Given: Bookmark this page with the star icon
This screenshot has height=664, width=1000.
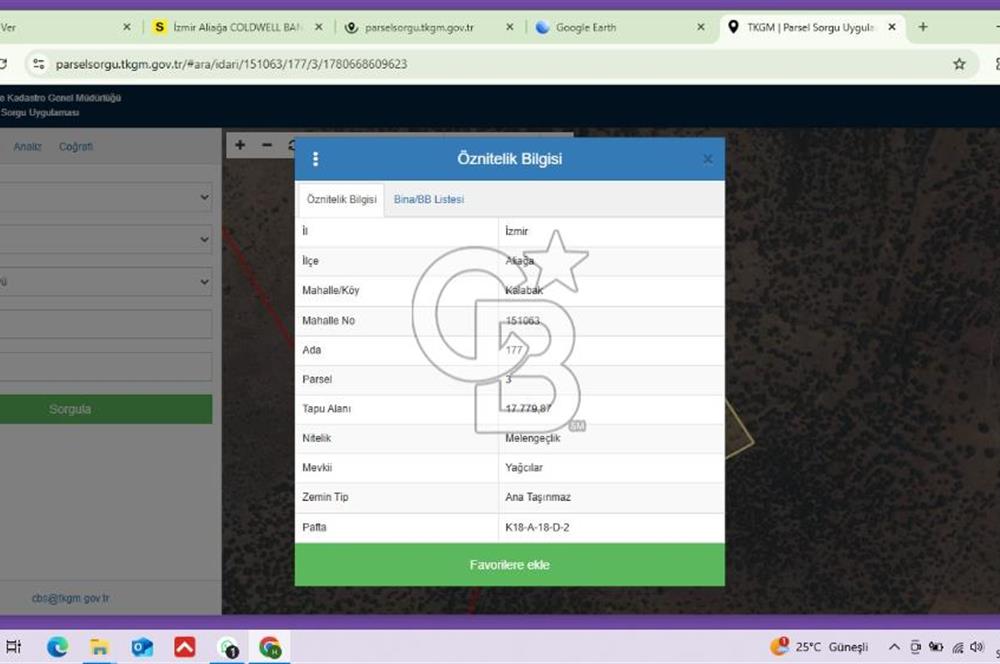Looking at the screenshot, I should [x=959, y=64].
